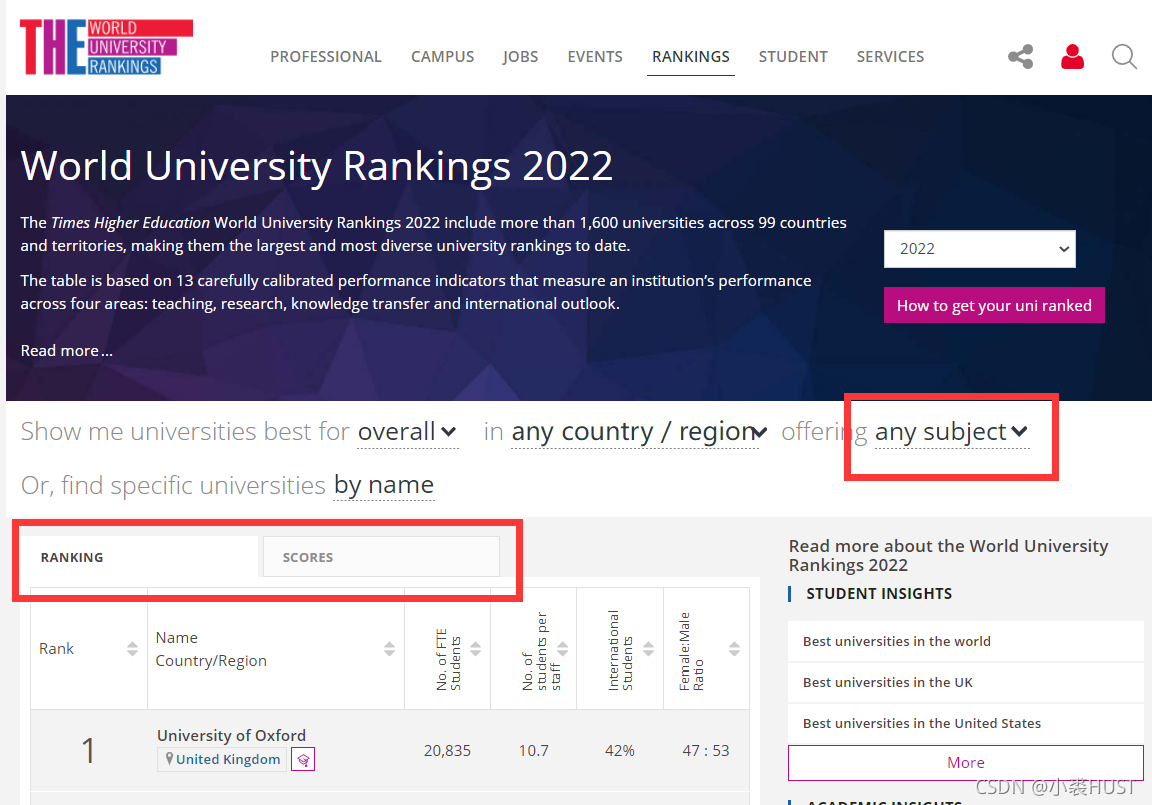Open the CAMPUS menu

point(442,57)
